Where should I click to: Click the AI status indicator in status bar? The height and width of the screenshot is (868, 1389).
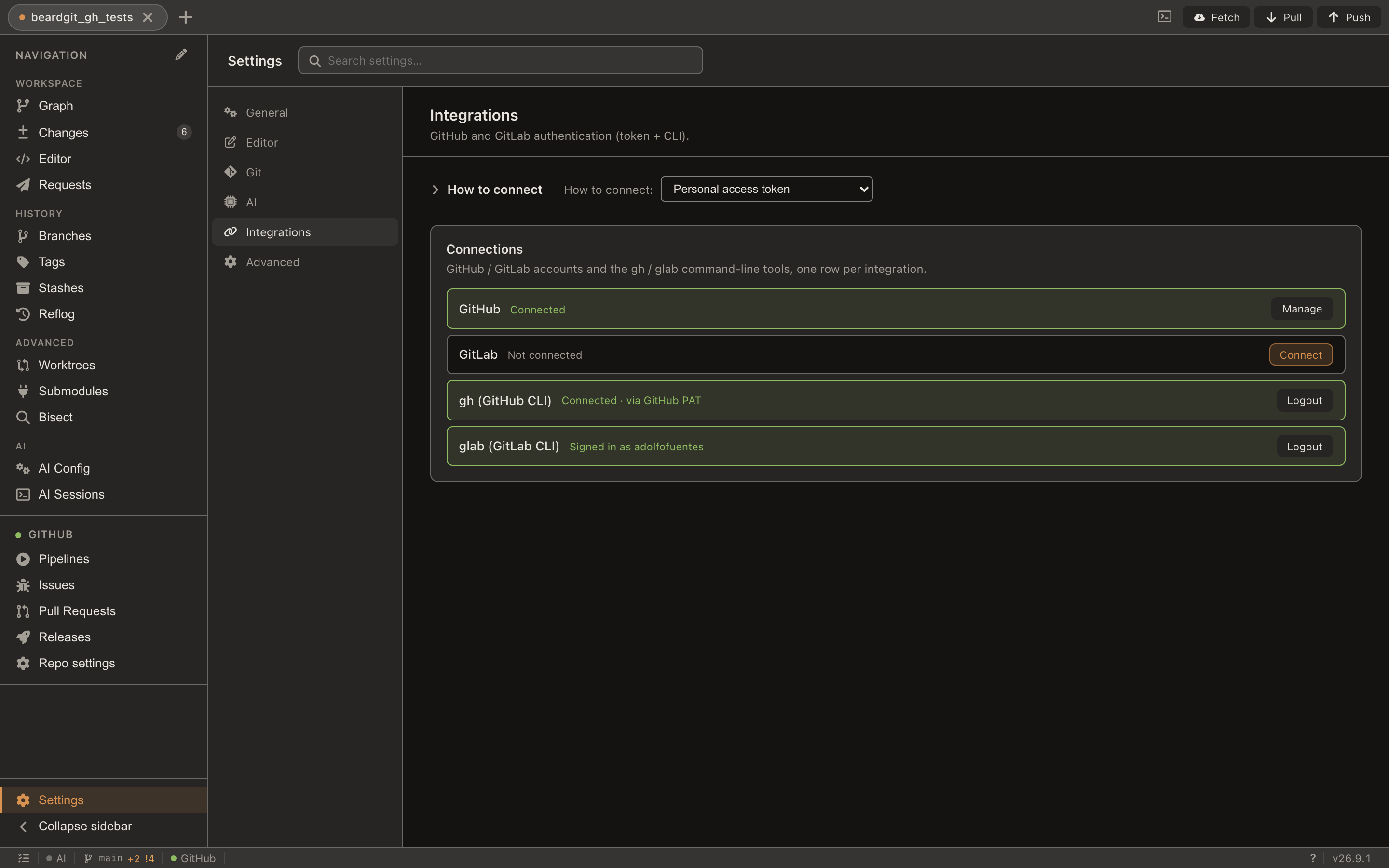click(56, 858)
